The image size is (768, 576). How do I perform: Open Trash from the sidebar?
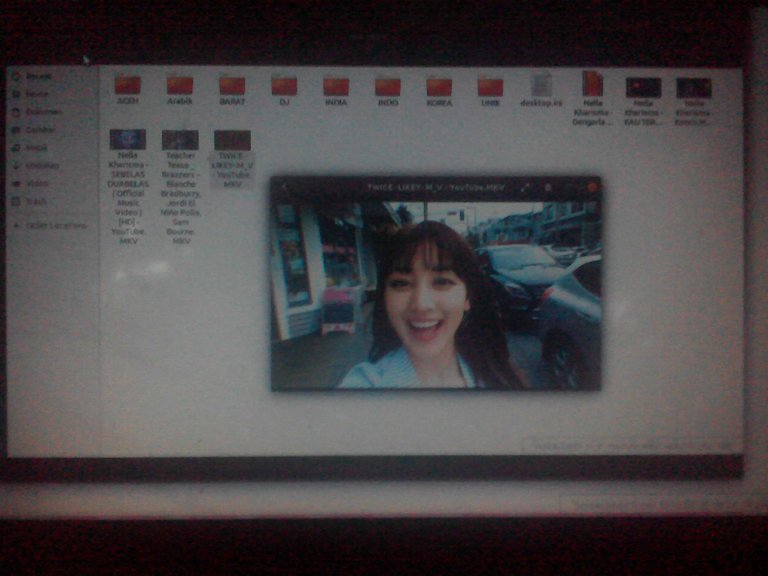pyautogui.click(x=36, y=201)
